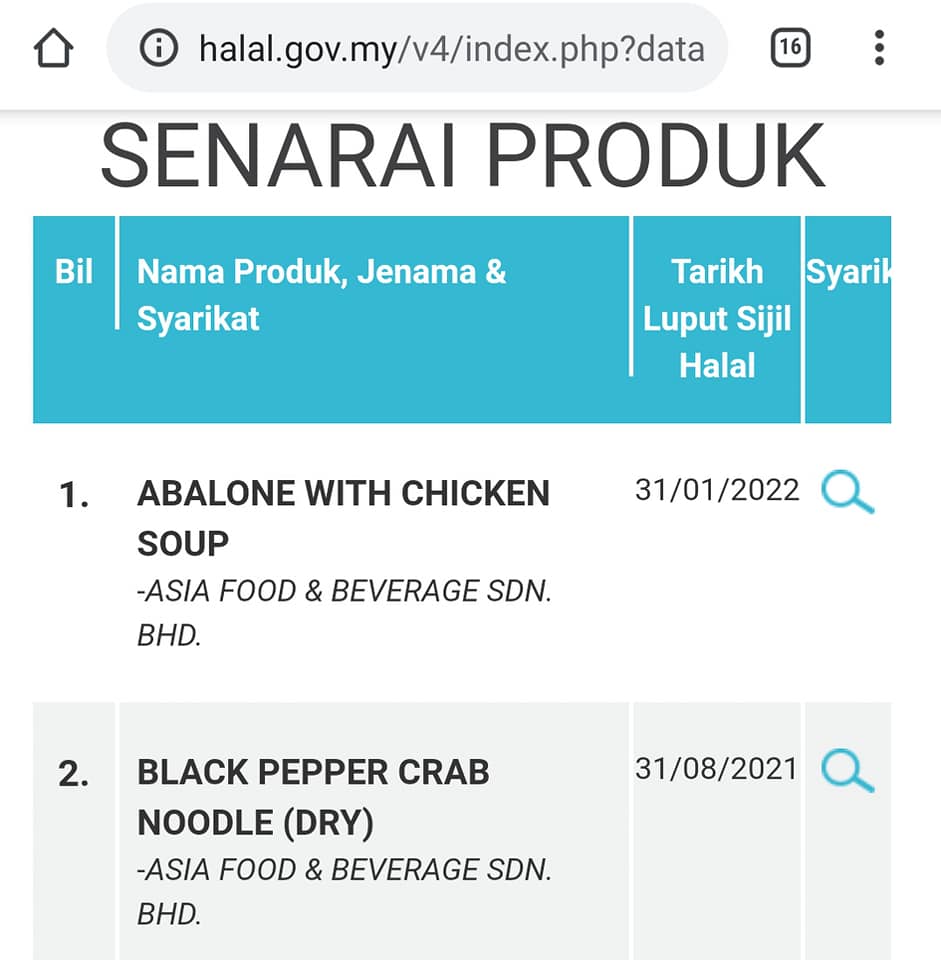Tap the browser home icon

pos(53,48)
